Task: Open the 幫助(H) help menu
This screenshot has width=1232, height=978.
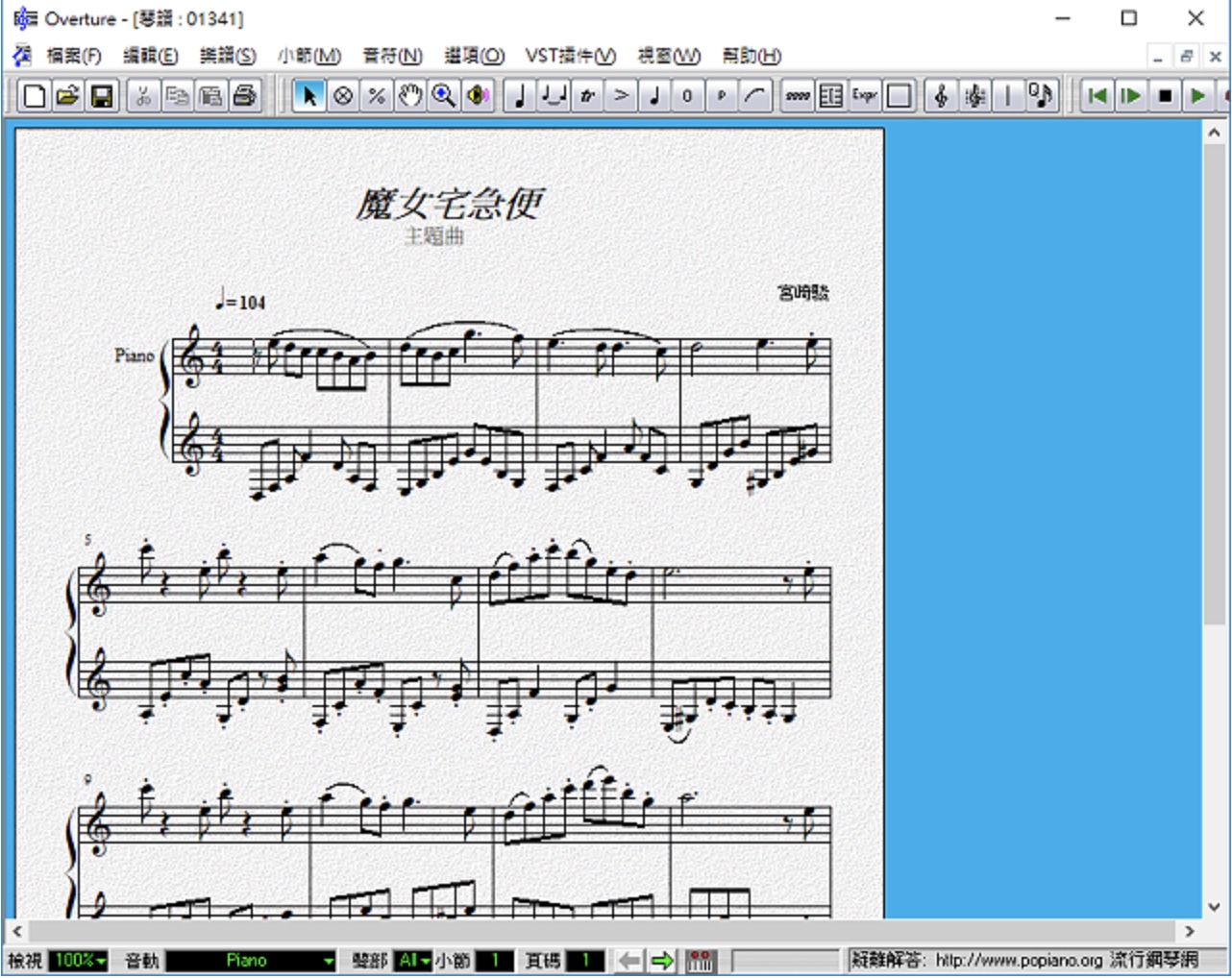Action: 752,56
